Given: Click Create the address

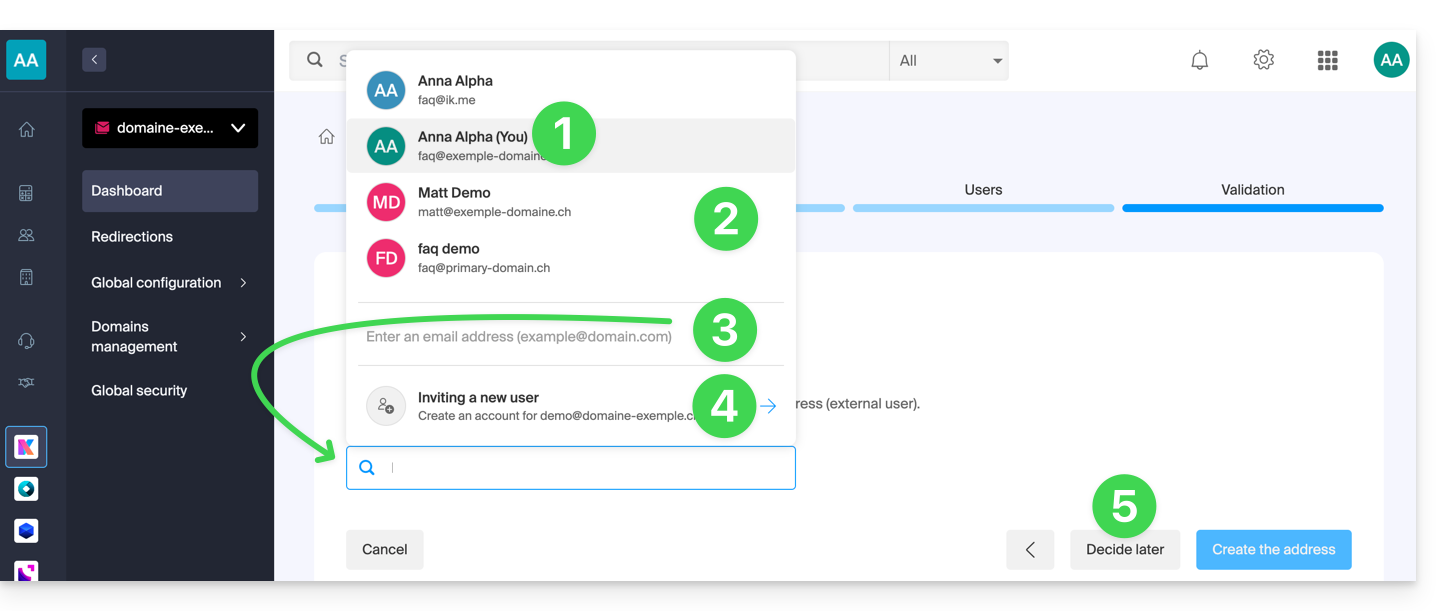Looking at the screenshot, I should pos(1274,550).
